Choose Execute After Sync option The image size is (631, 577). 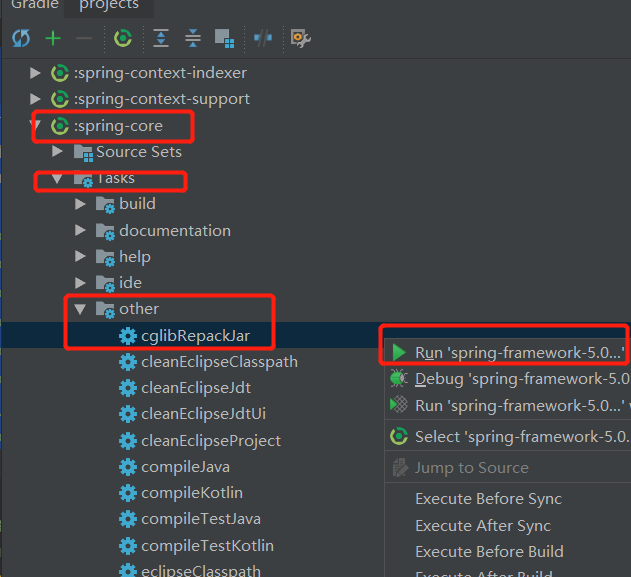[508, 525]
